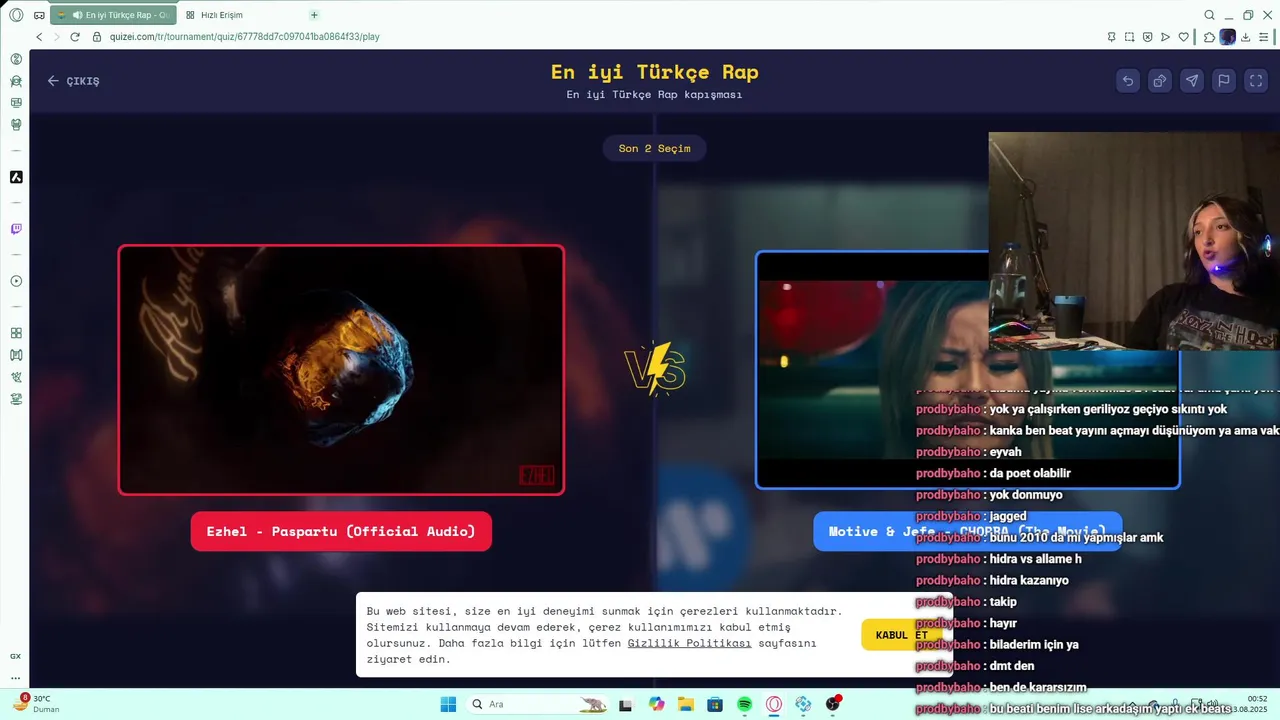This screenshot has height=720, width=1280.
Task: Take a snapshot with dashed-square icon
Action: (1129, 37)
